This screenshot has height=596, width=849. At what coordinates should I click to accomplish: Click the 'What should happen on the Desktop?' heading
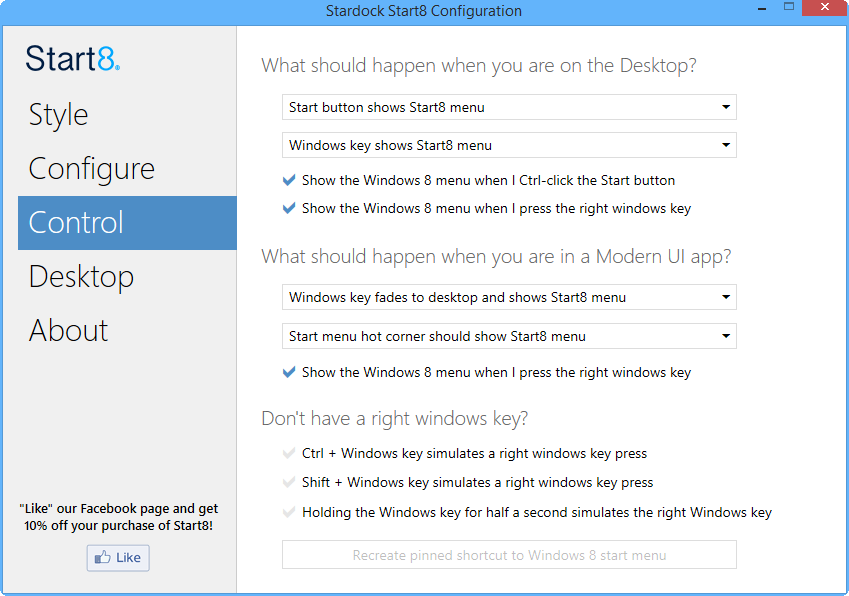click(x=479, y=66)
